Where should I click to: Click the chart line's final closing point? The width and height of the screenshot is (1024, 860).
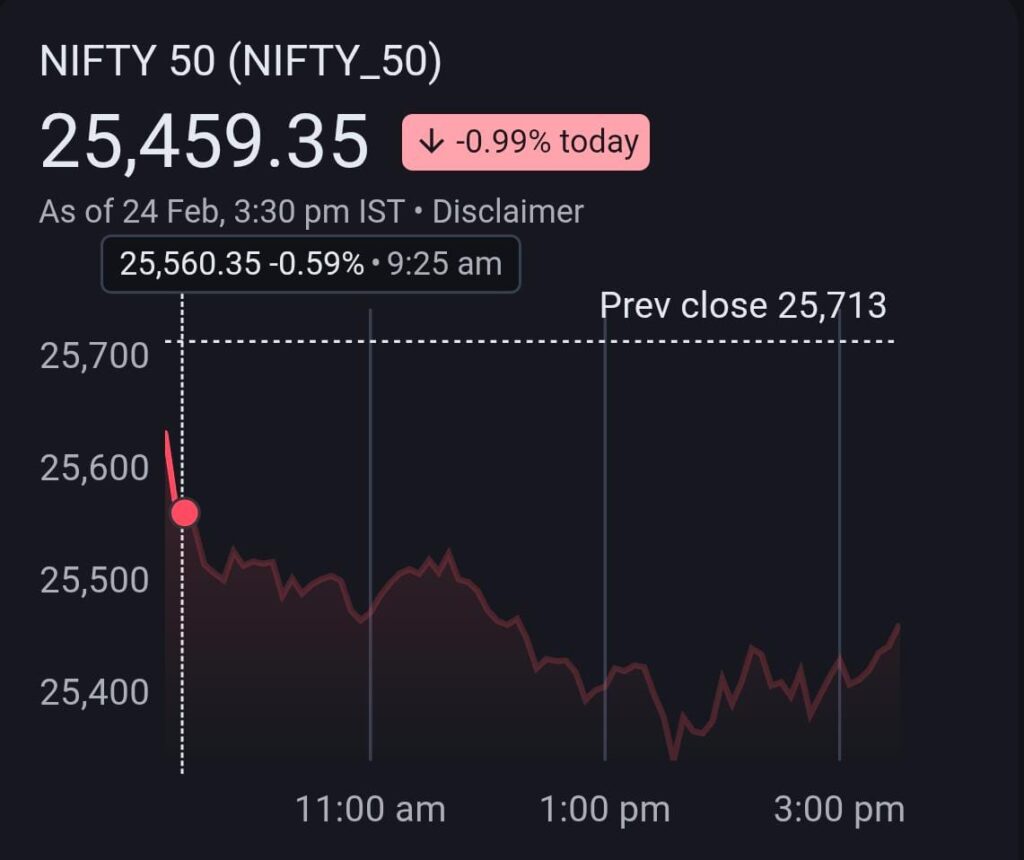pyautogui.click(x=899, y=625)
